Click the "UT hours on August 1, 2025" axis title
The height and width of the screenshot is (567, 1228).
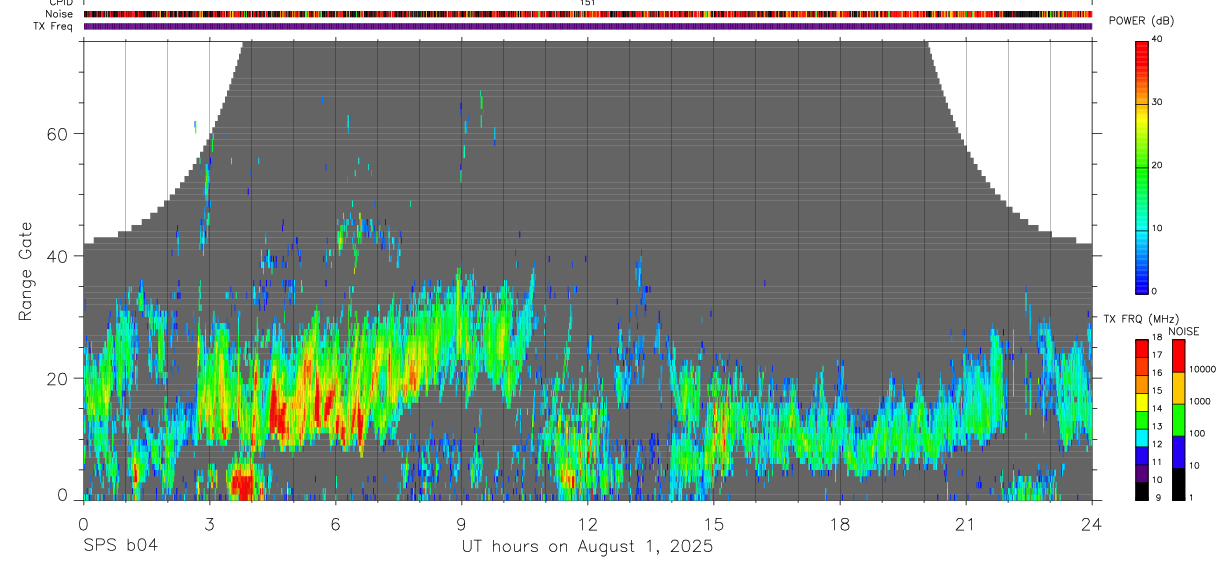pyautogui.click(x=587, y=547)
